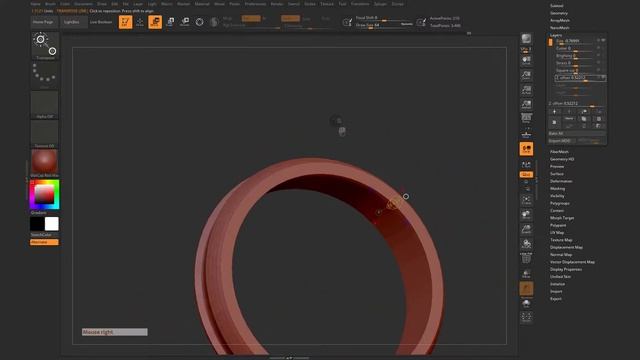Click the BPR render icon
The image size is (640, 360).
coord(526,39)
